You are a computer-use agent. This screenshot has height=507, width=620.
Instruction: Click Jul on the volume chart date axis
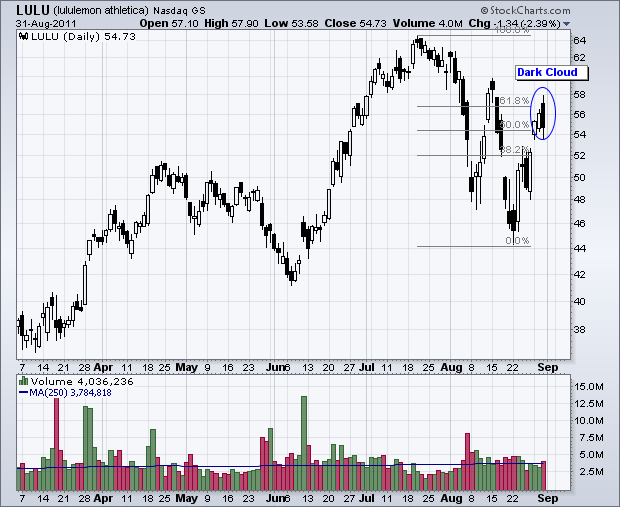point(367,498)
